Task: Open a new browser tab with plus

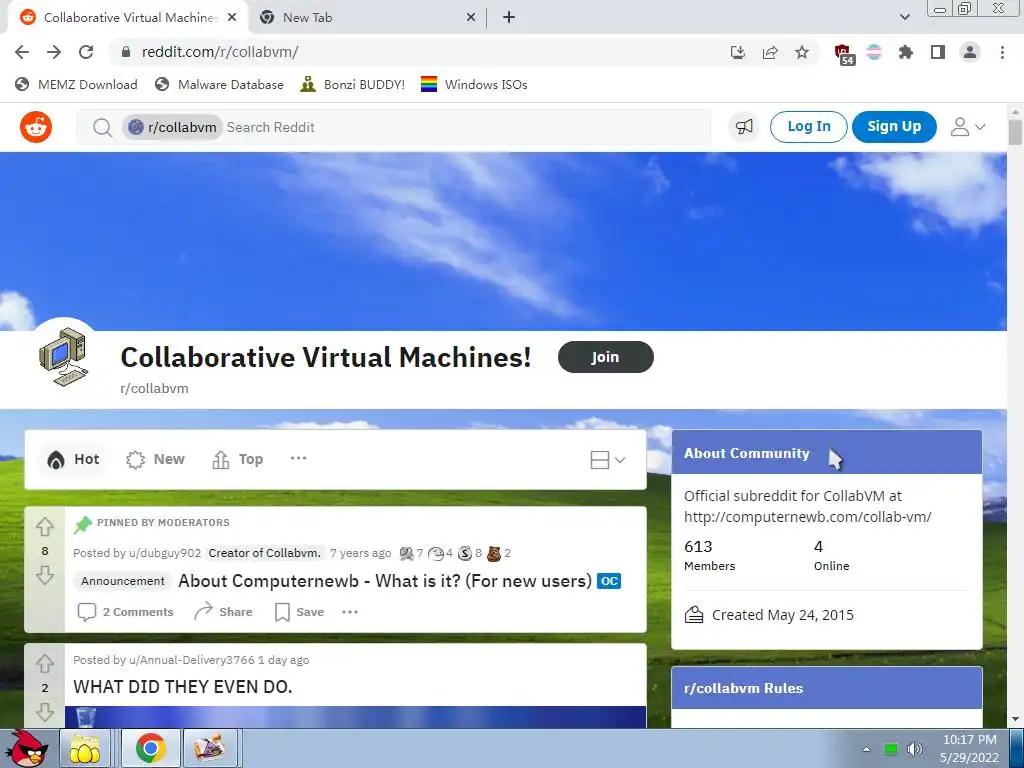Action: coord(509,18)
